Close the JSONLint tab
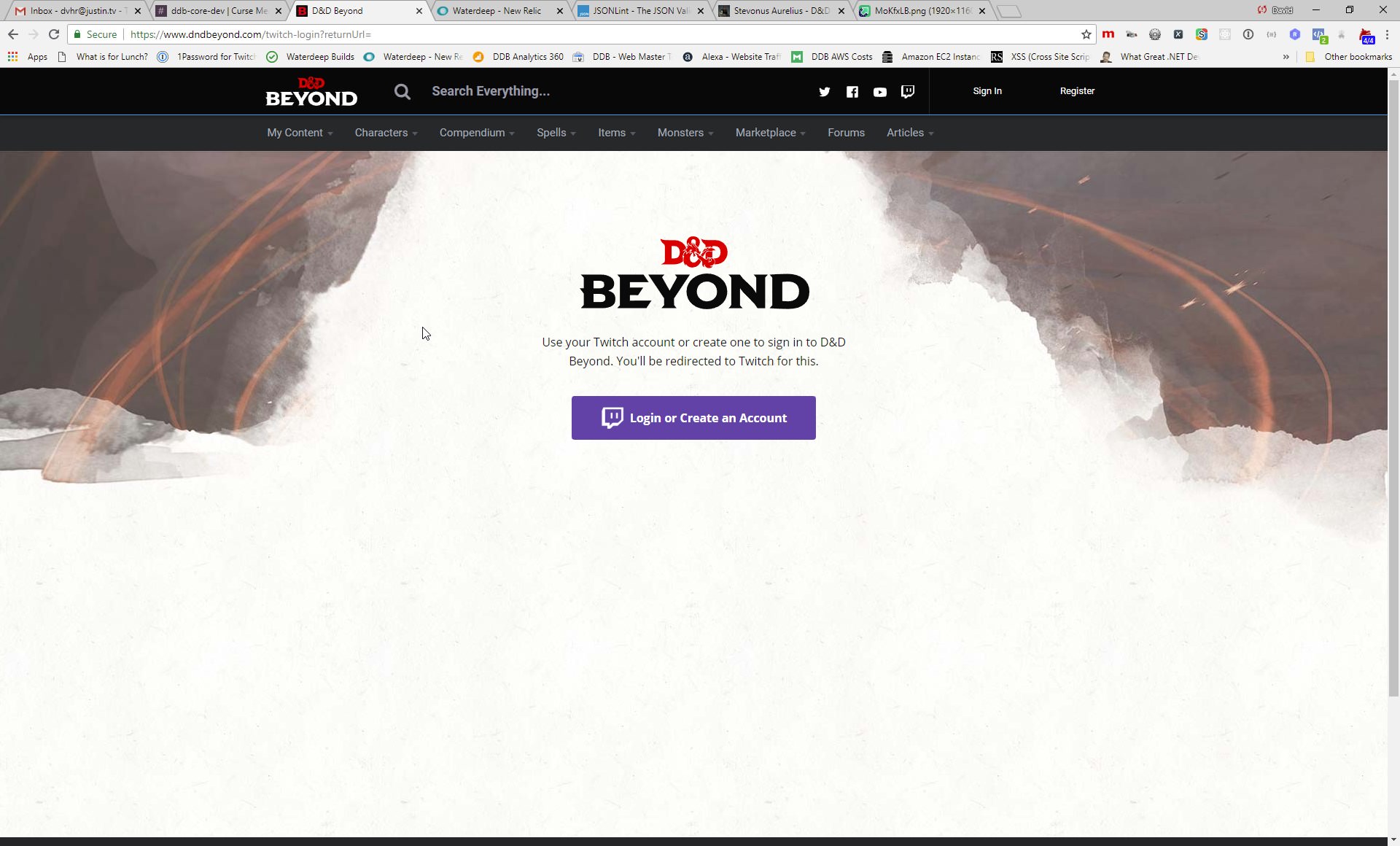 coord(700,11)
